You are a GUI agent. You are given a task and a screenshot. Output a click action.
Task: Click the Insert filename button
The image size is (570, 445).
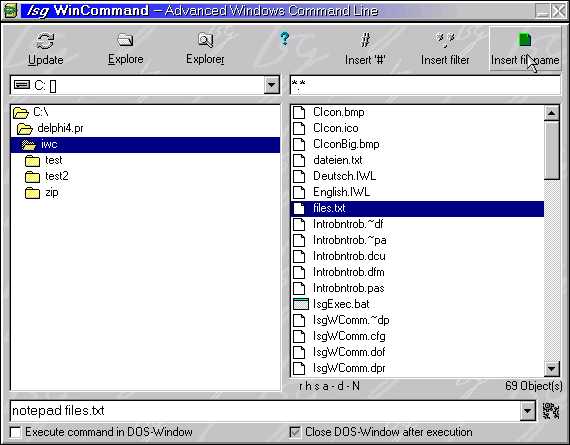[525, 49]
